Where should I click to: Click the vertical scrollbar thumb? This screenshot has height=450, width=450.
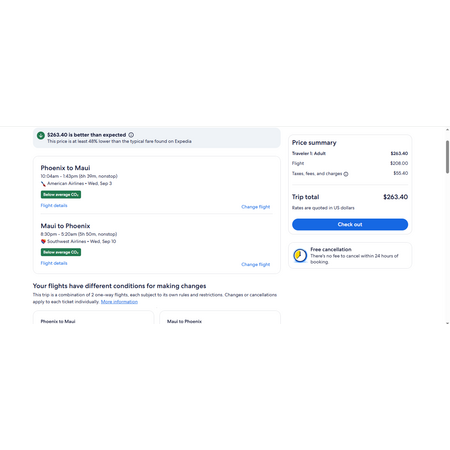[447, 157]
